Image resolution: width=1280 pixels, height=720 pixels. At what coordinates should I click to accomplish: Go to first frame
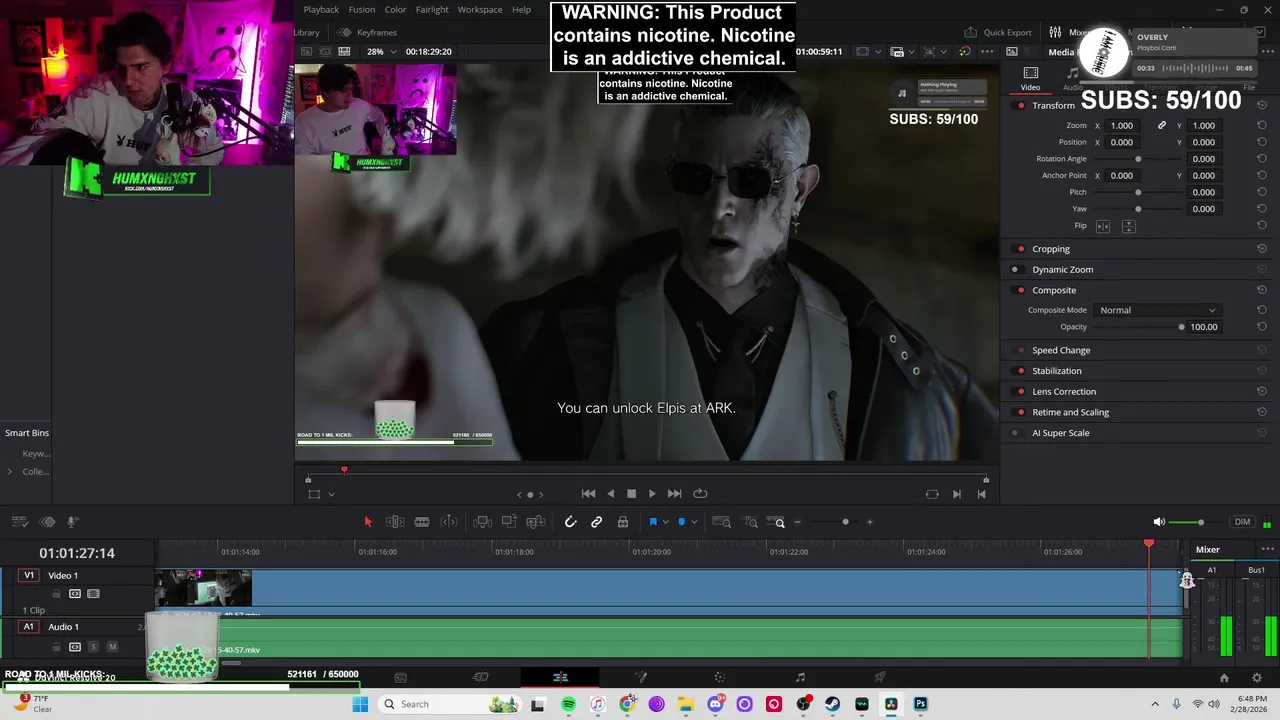point(588,493)
